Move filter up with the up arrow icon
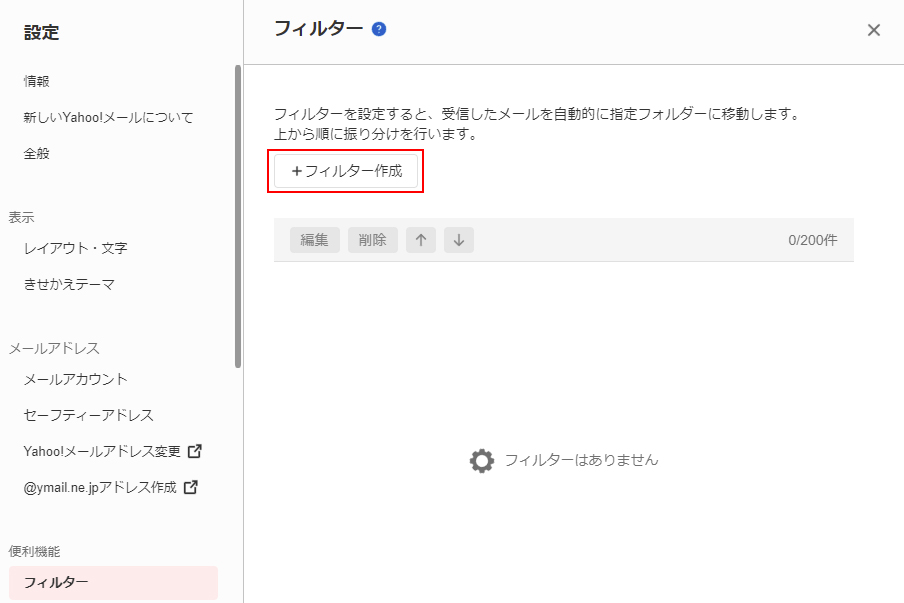Viewport: 904px width, 603px height. (421, 240)
